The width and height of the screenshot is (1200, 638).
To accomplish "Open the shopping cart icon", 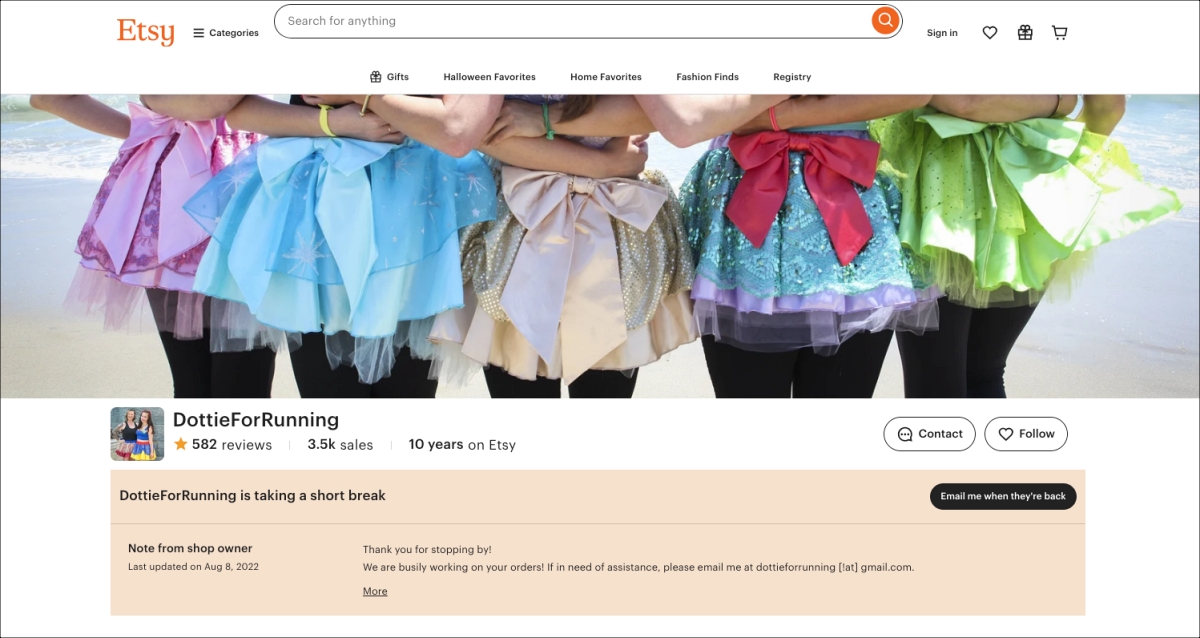I will coord(1060,33).
